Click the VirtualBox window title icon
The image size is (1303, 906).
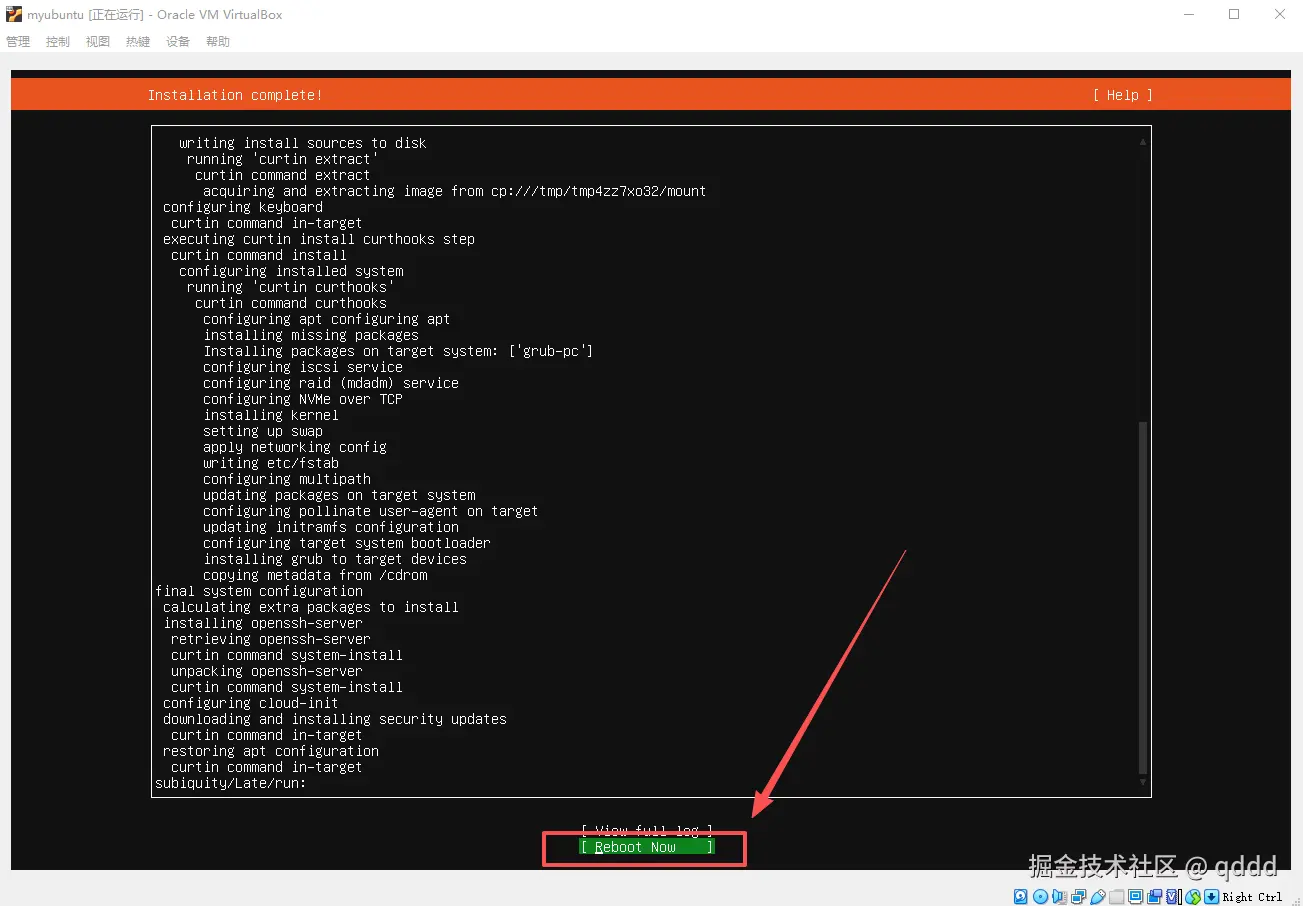coord(15,15)
